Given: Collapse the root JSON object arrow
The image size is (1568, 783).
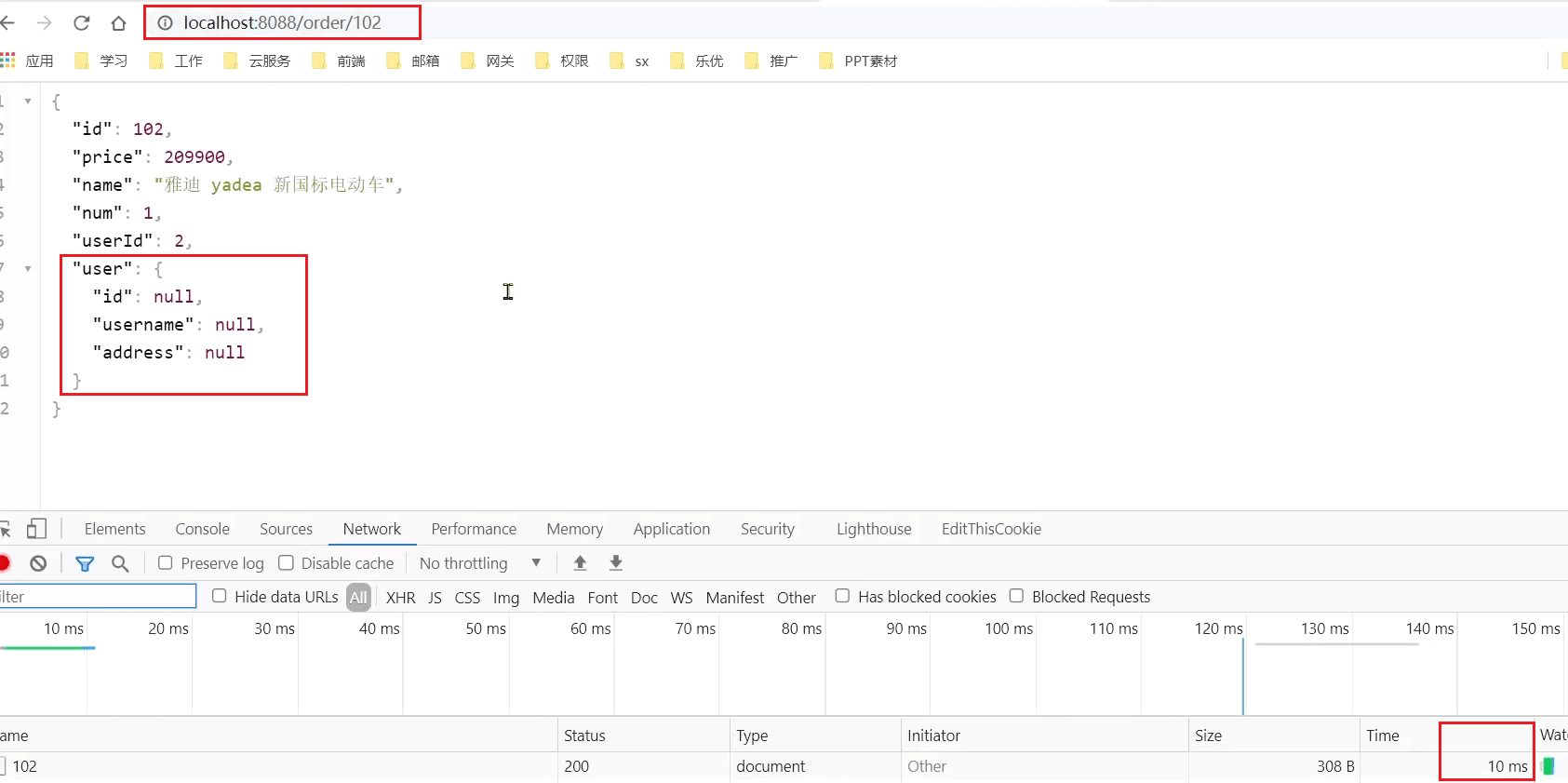Looking at the screenshot, I should [x=28, y=101].
